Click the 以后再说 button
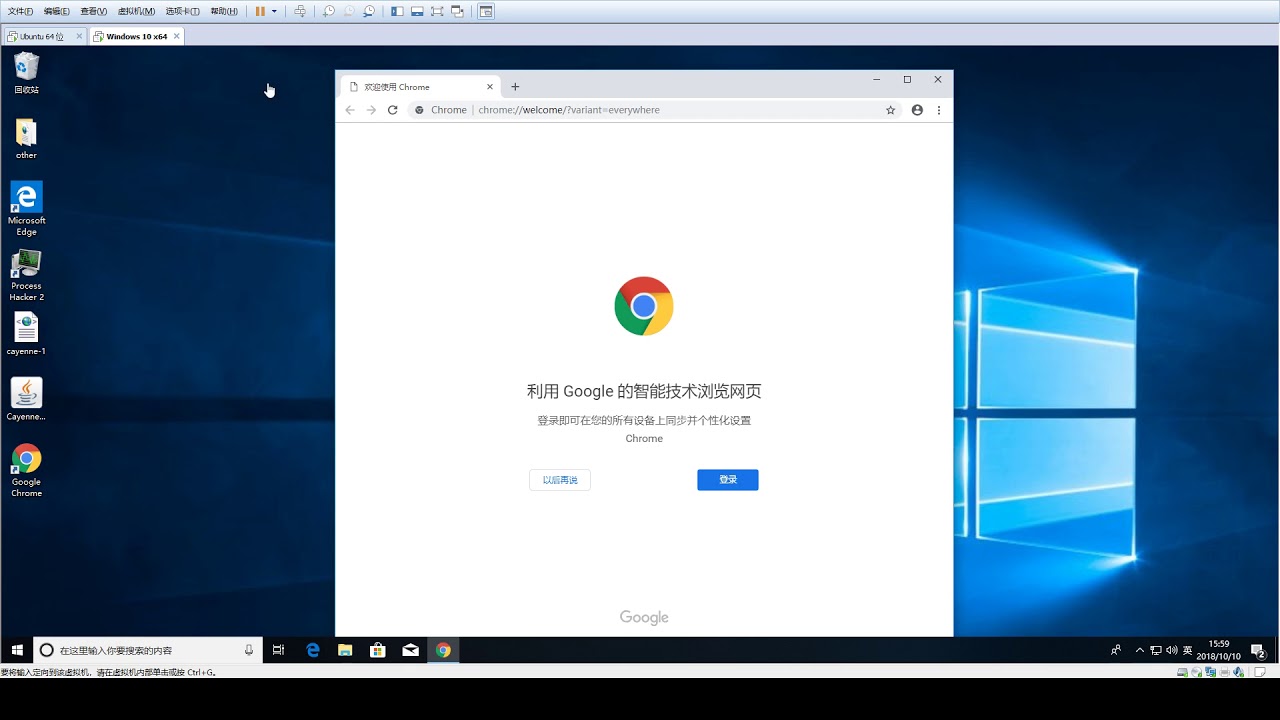Screen dimensions: 1280x720 560,480
